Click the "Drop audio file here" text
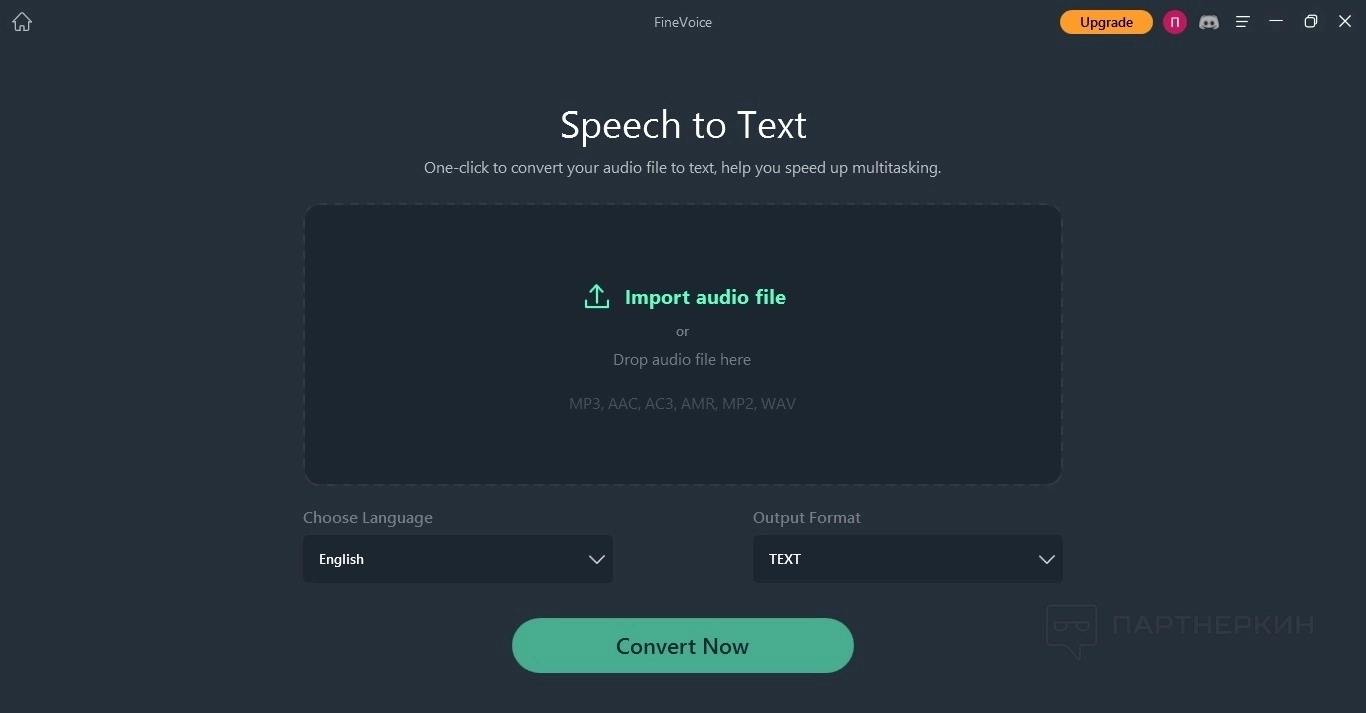1366x713 pixels. point(682,360)
